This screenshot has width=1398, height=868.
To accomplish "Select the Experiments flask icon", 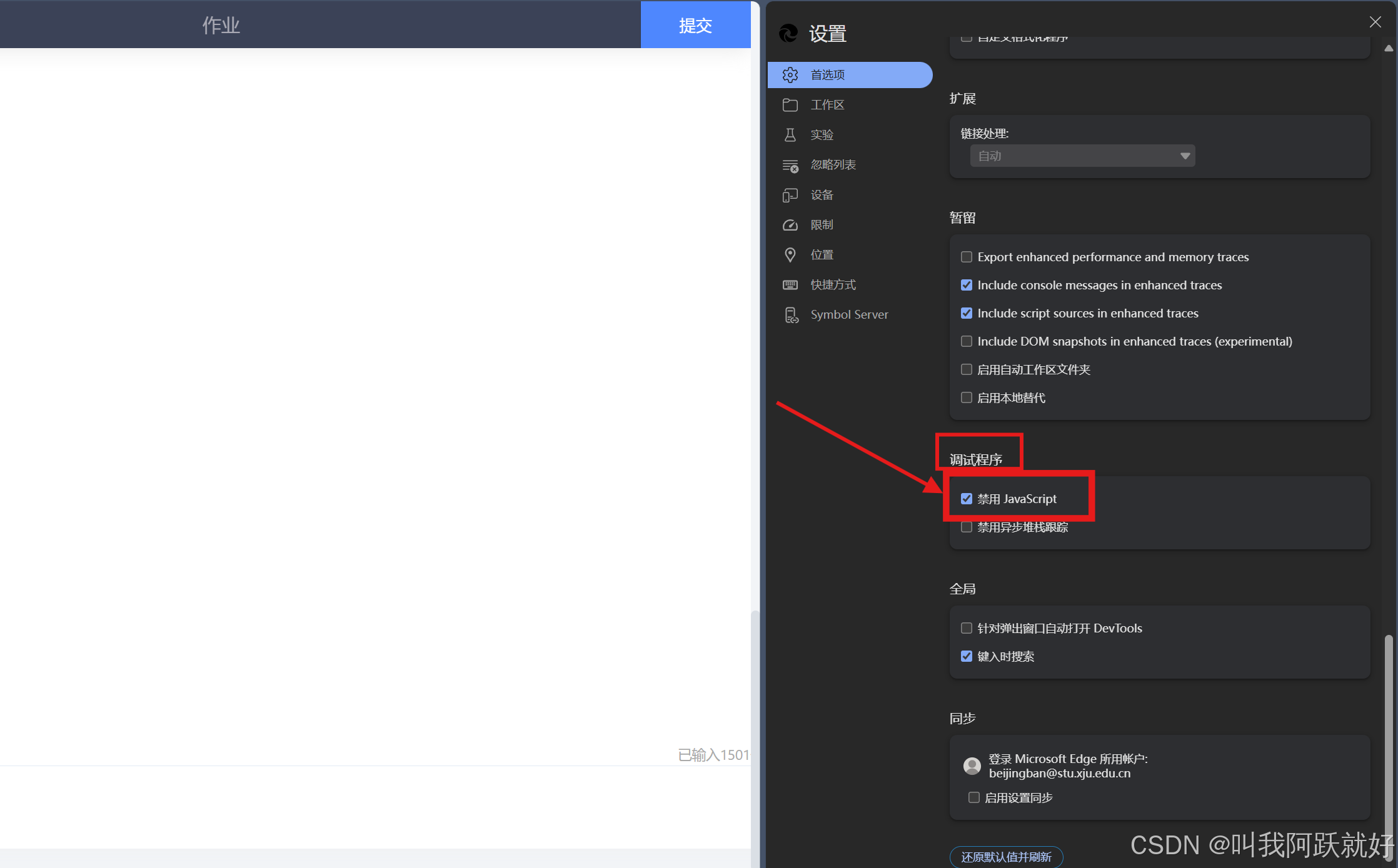I will tap(790, 135).
